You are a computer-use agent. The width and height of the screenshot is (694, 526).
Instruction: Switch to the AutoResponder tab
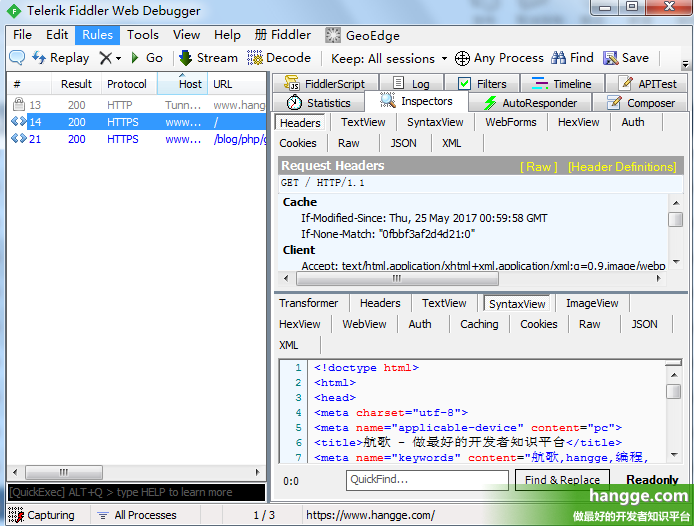(x=530, y=103)
